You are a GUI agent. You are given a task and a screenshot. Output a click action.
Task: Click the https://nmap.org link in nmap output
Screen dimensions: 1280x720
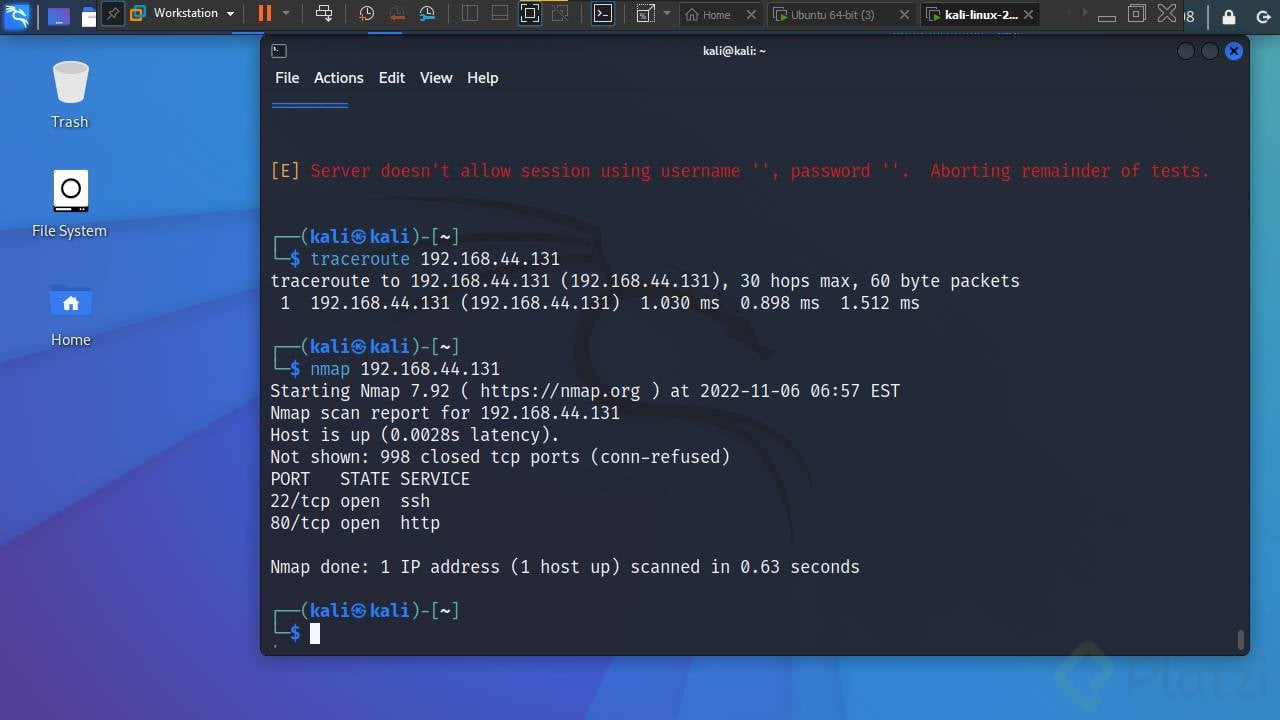tap(560, 391)
